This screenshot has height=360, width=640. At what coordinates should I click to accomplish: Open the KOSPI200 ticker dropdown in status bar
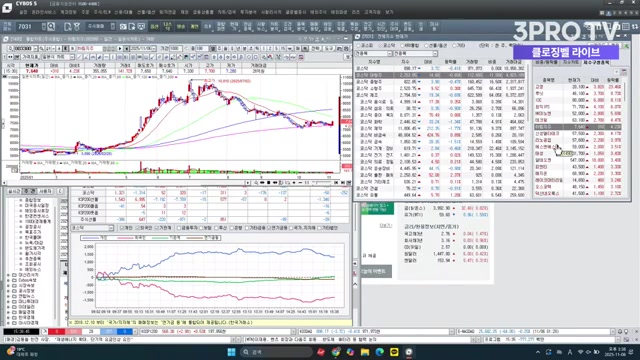pos(293,332)
